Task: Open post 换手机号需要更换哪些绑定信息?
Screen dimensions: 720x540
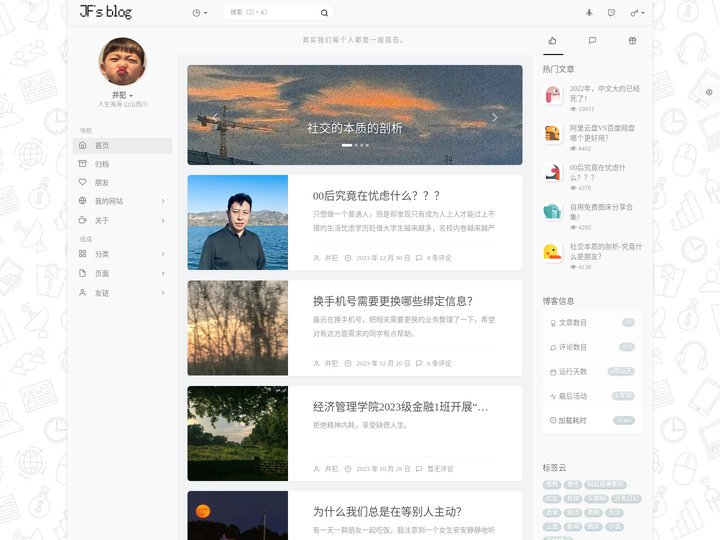Action: tap(393, 301)
